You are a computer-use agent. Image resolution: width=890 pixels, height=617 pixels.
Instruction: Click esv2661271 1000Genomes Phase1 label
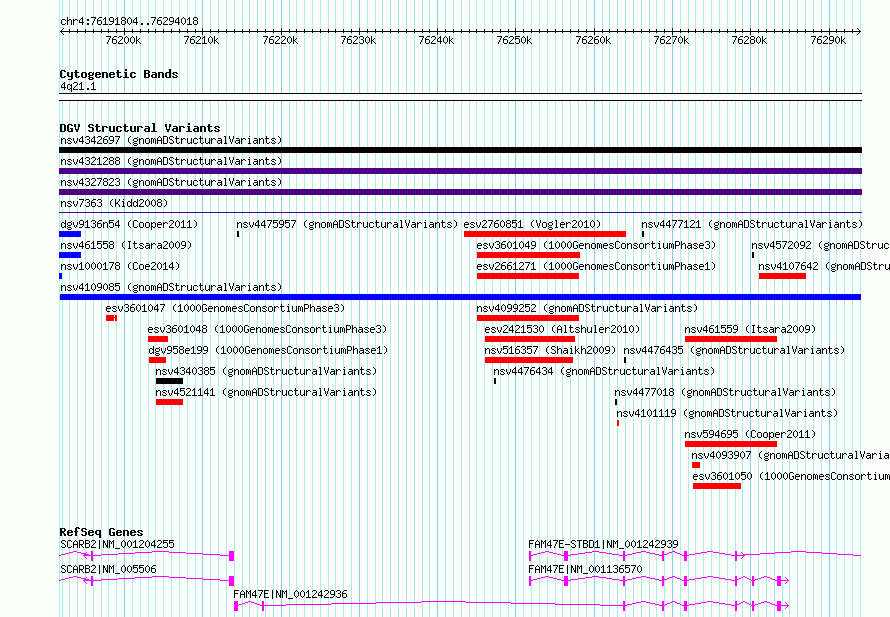(x=596, y=266)
